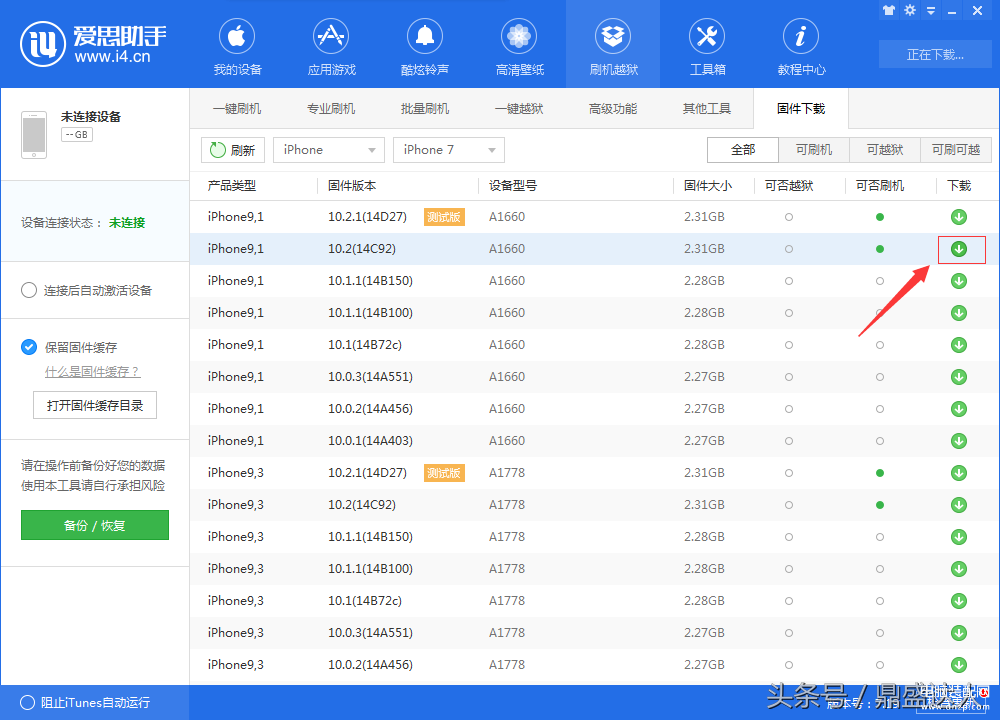Open the 应用游戏 apps and games section
1000x720 pixels.
click(x=331, y=47)
